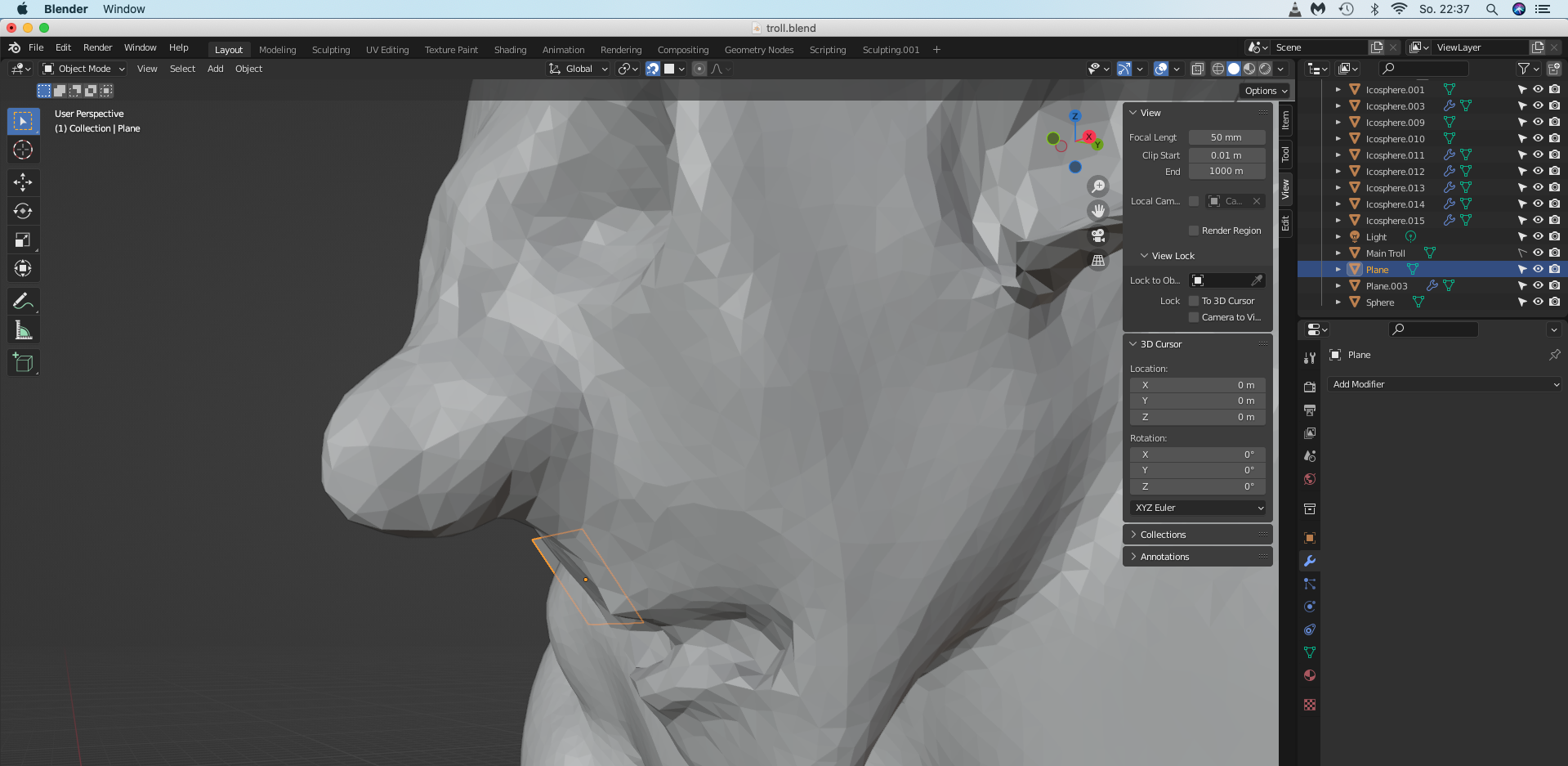Screen dimensions: 1568x766
Task: Open the XYZ Euler rotation mode dropdown
Action: pyautogui.click(x=1198, y=508)
